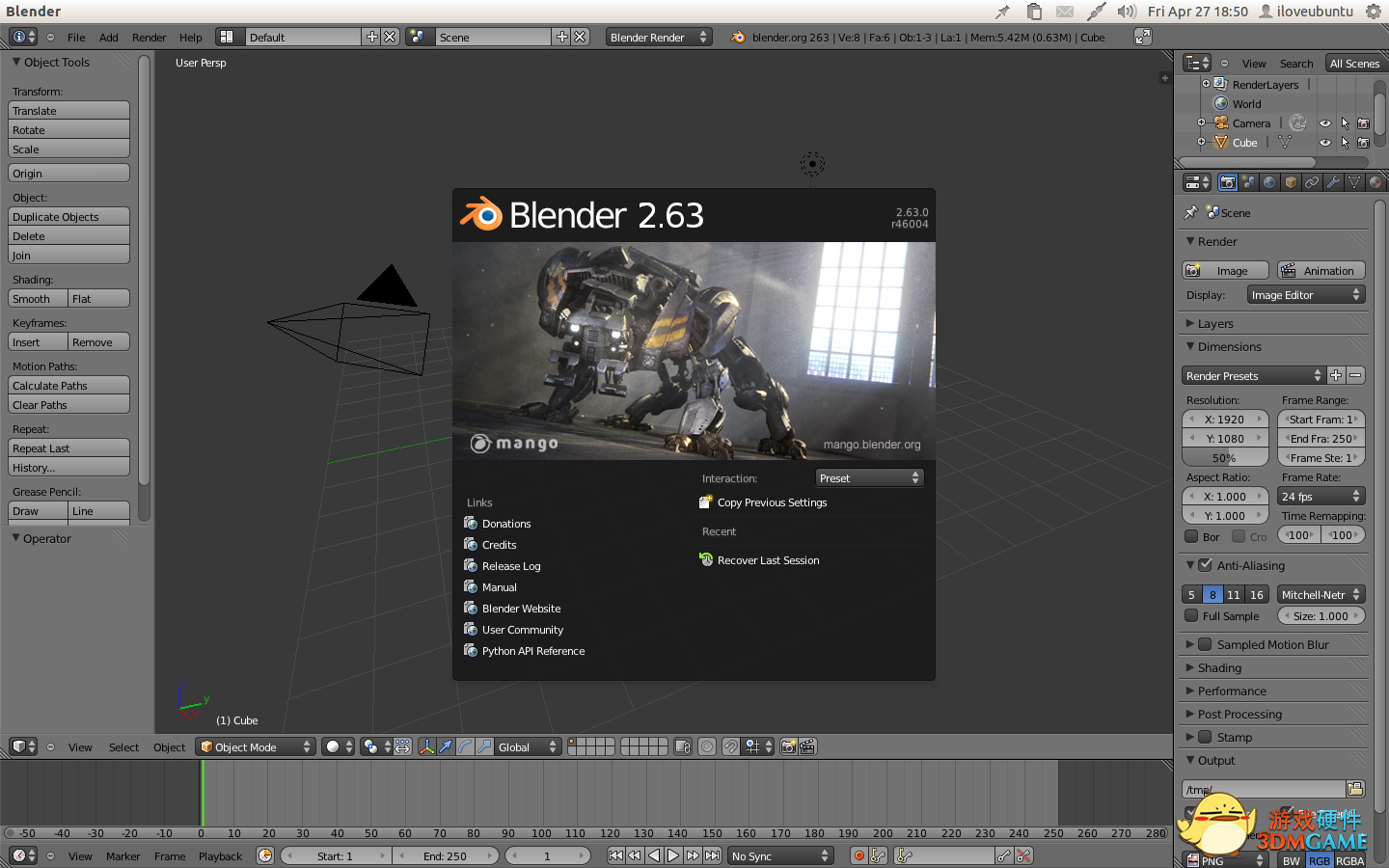Open the Object constraints chain-link tab
The height and width of the screenshot is (868, 1389).
(x=1312, y=182)
